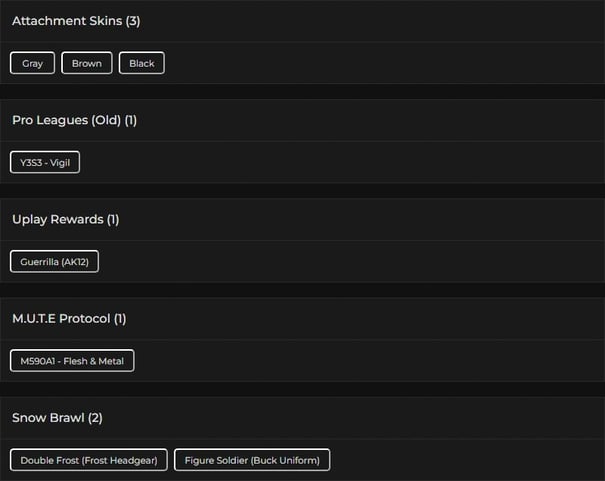Expand the M.U.T.E Protocol section header
Screen dimensions: 605x481
62,319
